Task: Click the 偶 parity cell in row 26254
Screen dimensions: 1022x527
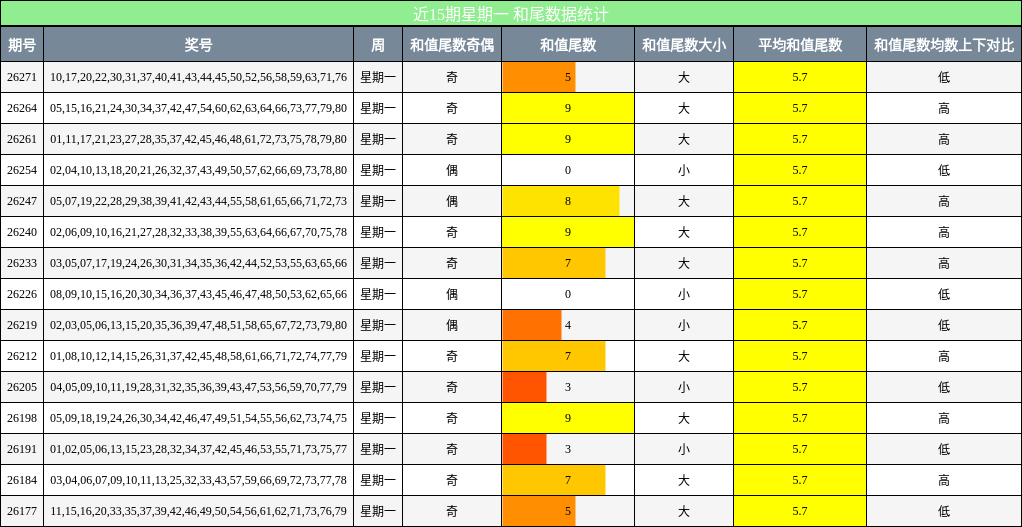Action: click(452, 170)
